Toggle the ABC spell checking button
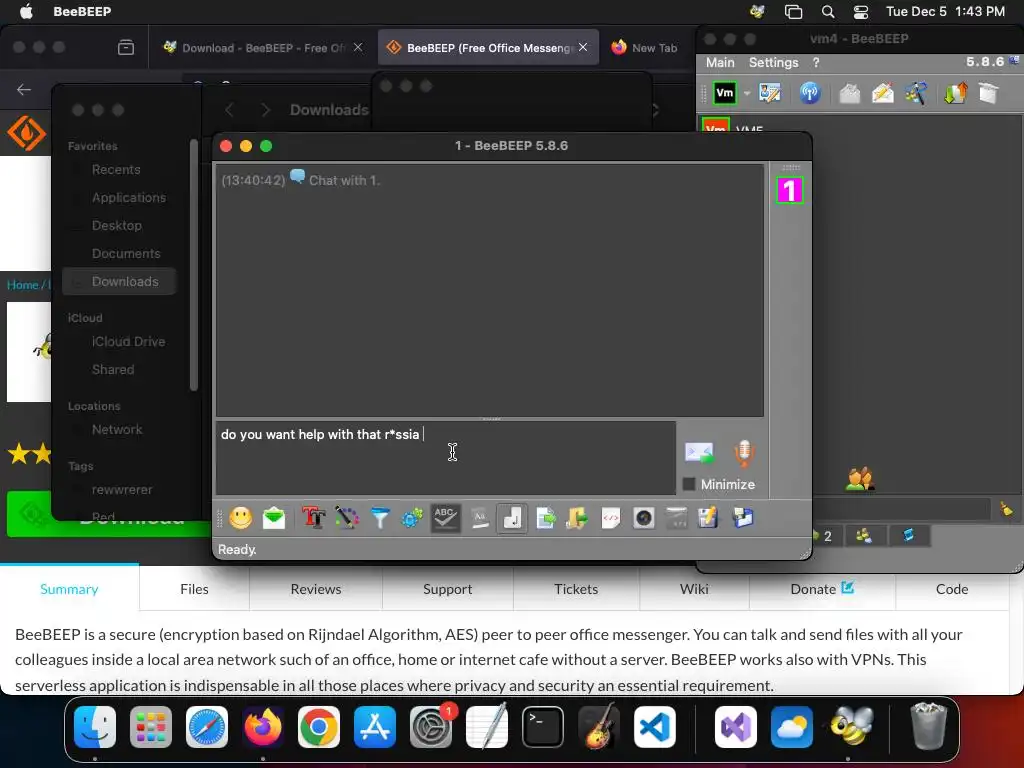Image resolution: width=1024 pixels, height=768 pixels. [445, 518]
